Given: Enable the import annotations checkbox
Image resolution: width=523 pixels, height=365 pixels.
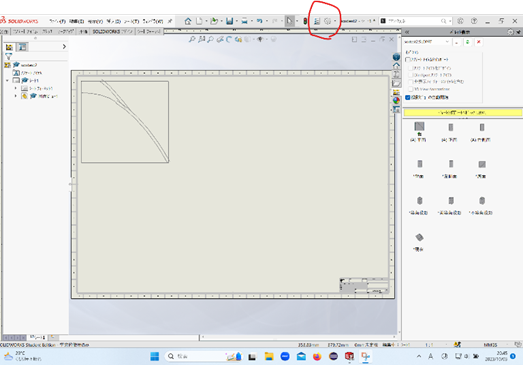Looking at the screenshot, I should (x=408, y=60).
